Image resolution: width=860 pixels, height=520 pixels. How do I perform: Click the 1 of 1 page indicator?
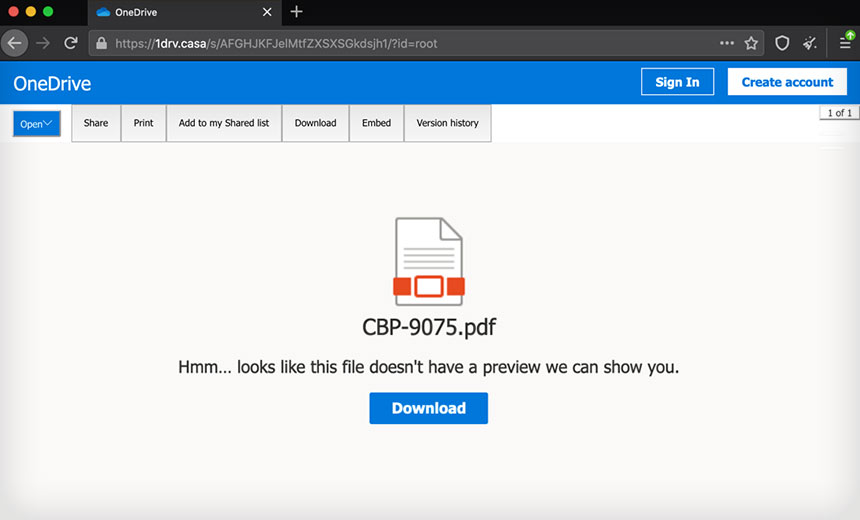pyautogui.click(x=839, y=113)
